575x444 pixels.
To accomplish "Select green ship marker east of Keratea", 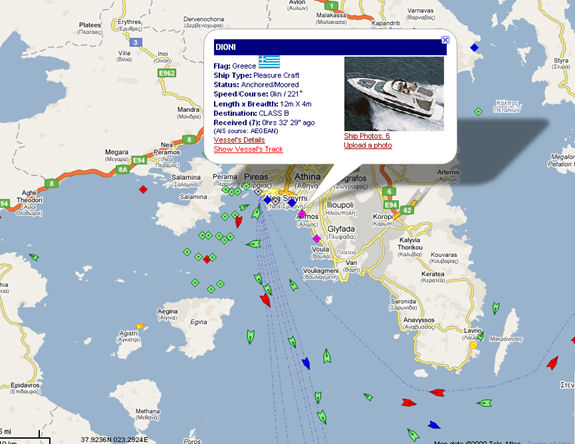I will coord(496,308).
